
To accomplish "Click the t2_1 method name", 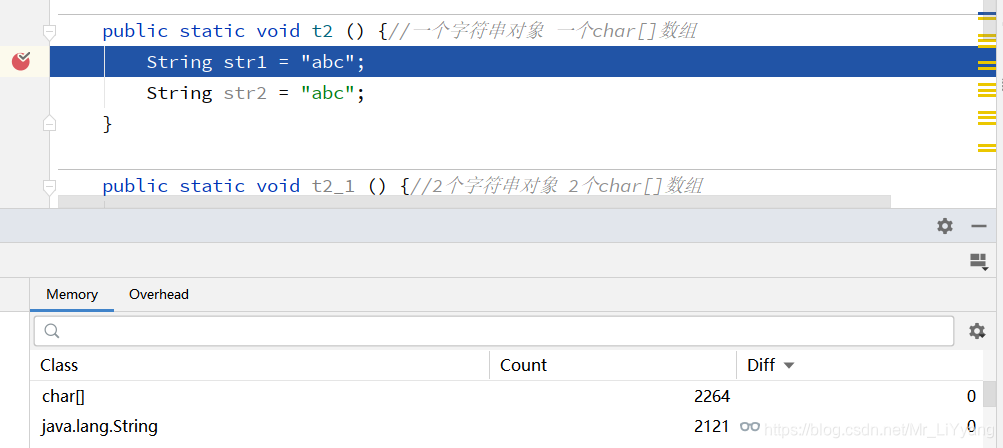I will 333,186.
